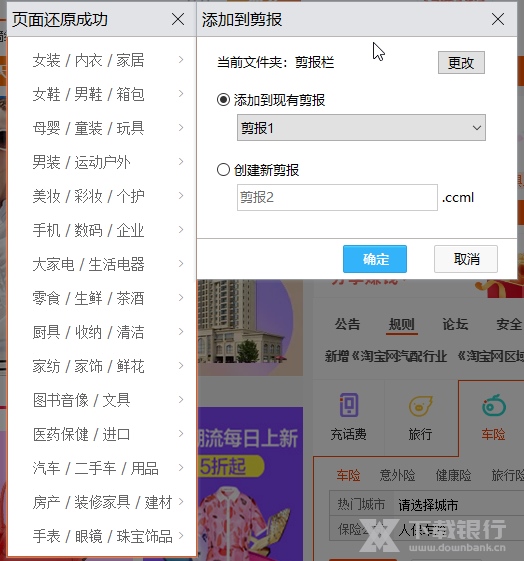Click the 取消 button

point(466,259)
